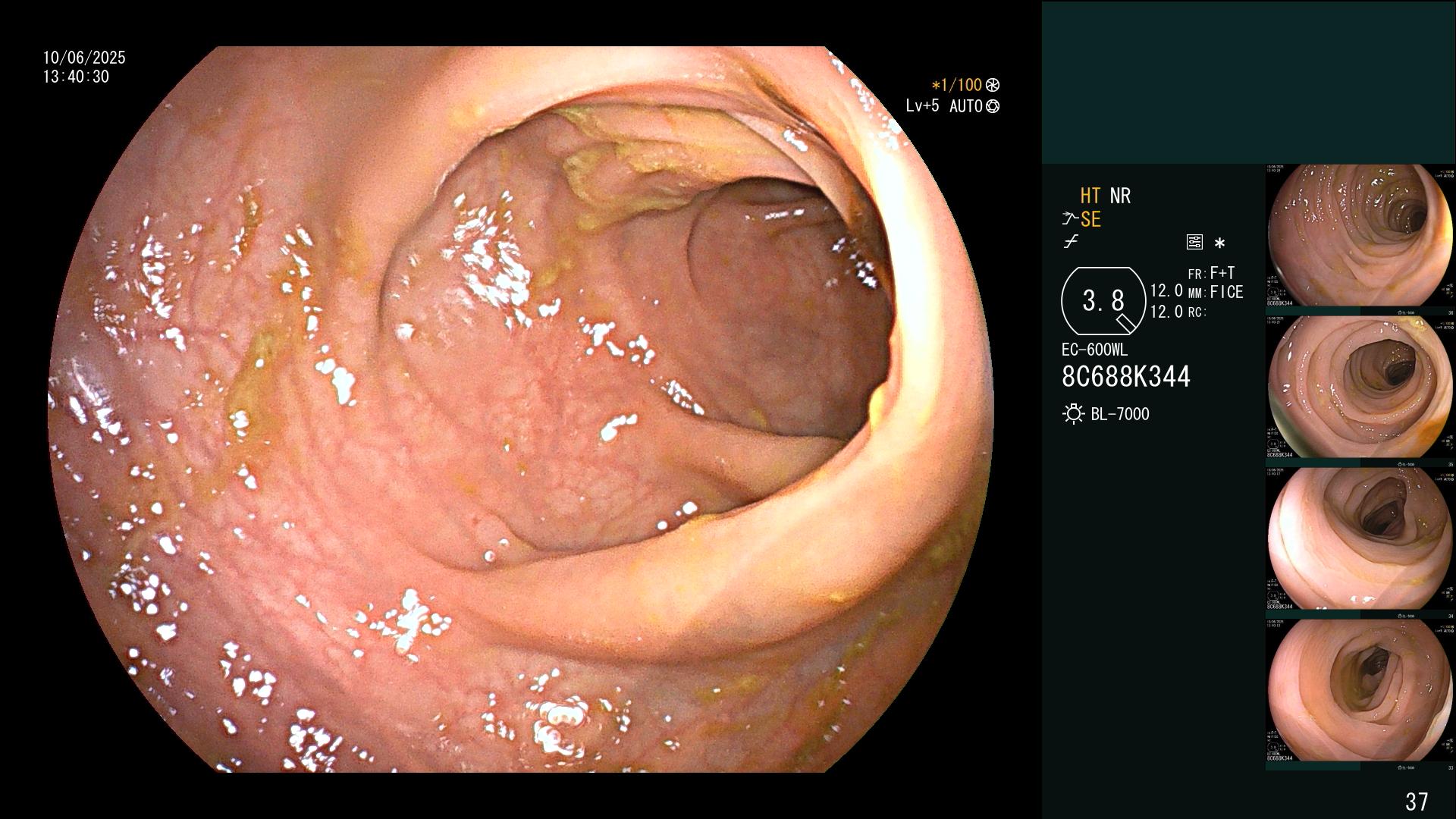The height and width of the screenshot is (819, 1456).
Task: Click the shutter speed icon near 1/100
Action: pos(993,85)
